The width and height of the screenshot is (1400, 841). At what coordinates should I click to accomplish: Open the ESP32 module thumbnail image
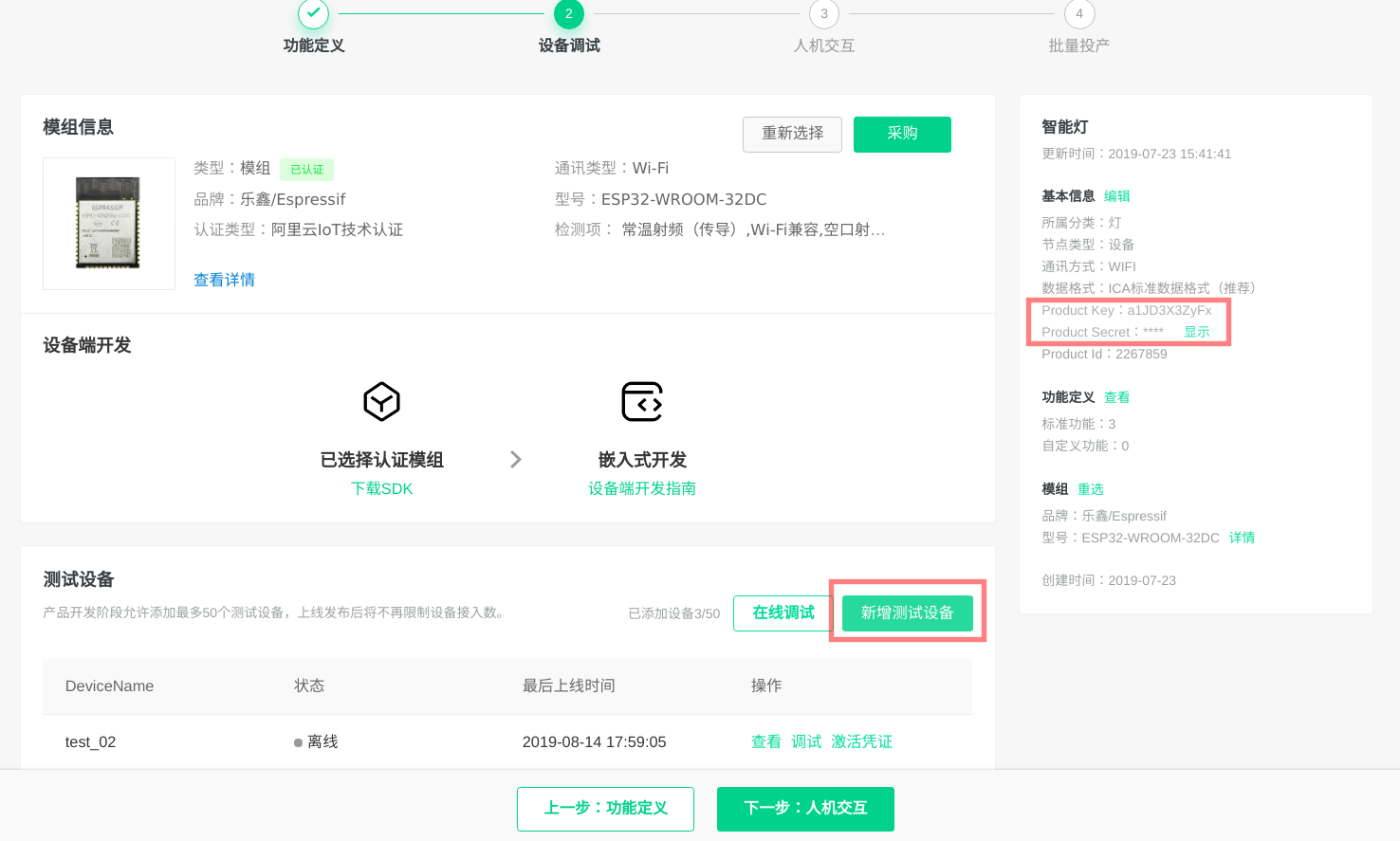click(x=108, y=223)
